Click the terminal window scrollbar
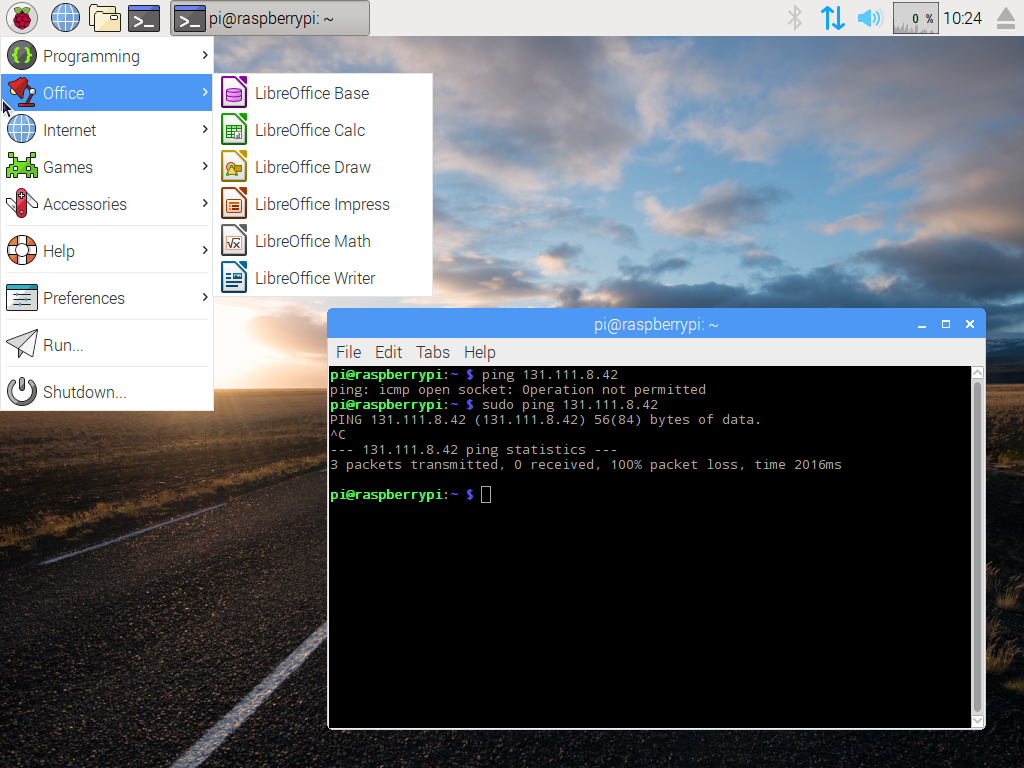1024x768 pixels. tap(977, 550)
